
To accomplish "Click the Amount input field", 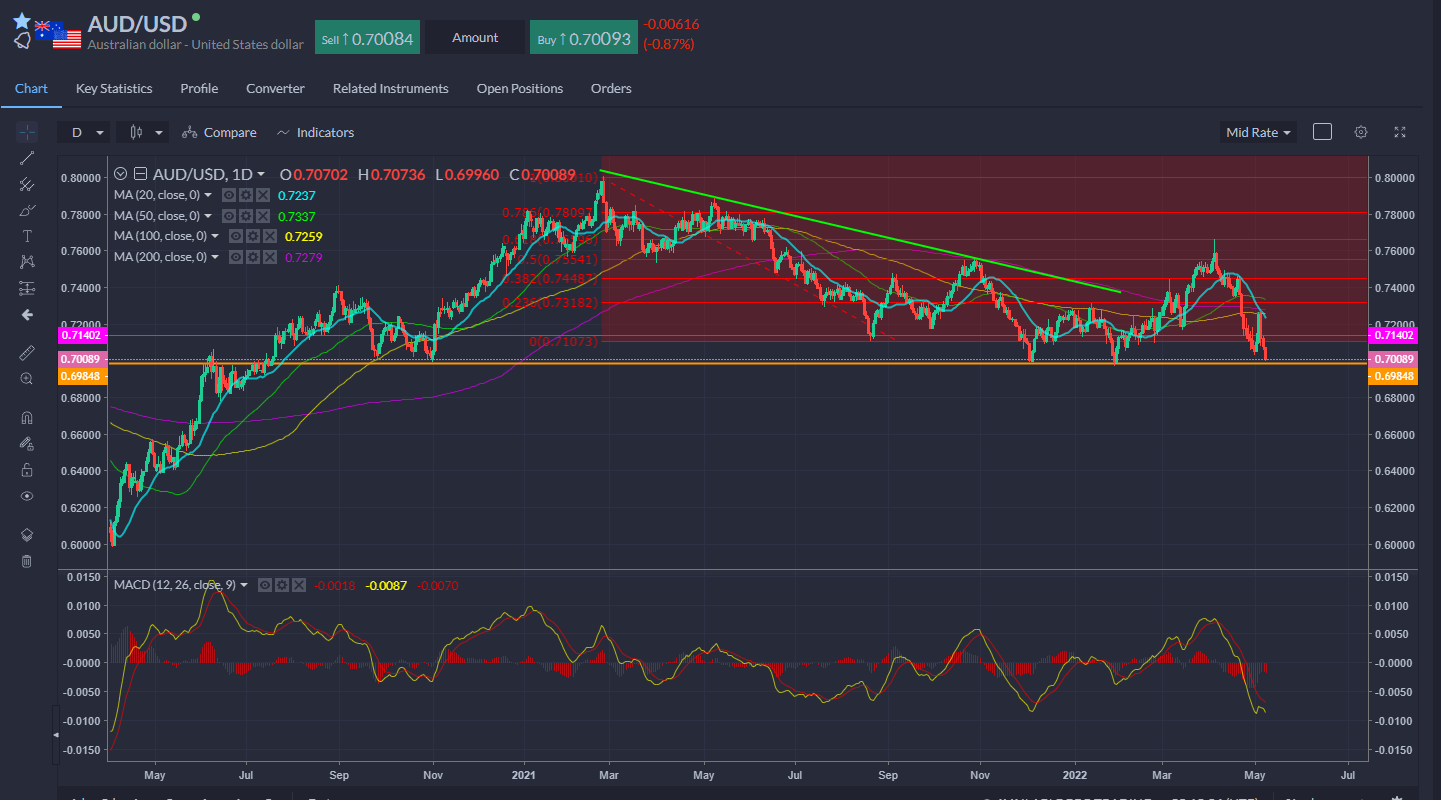I will [475, 38].
